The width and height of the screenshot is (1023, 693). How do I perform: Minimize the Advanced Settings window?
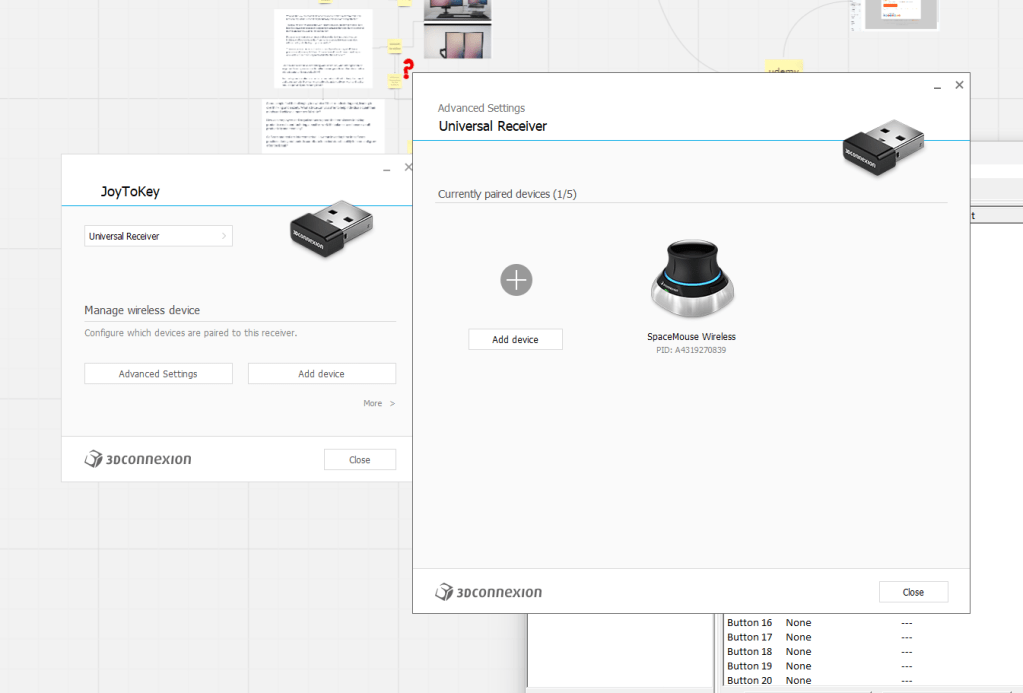coord(938,85)
